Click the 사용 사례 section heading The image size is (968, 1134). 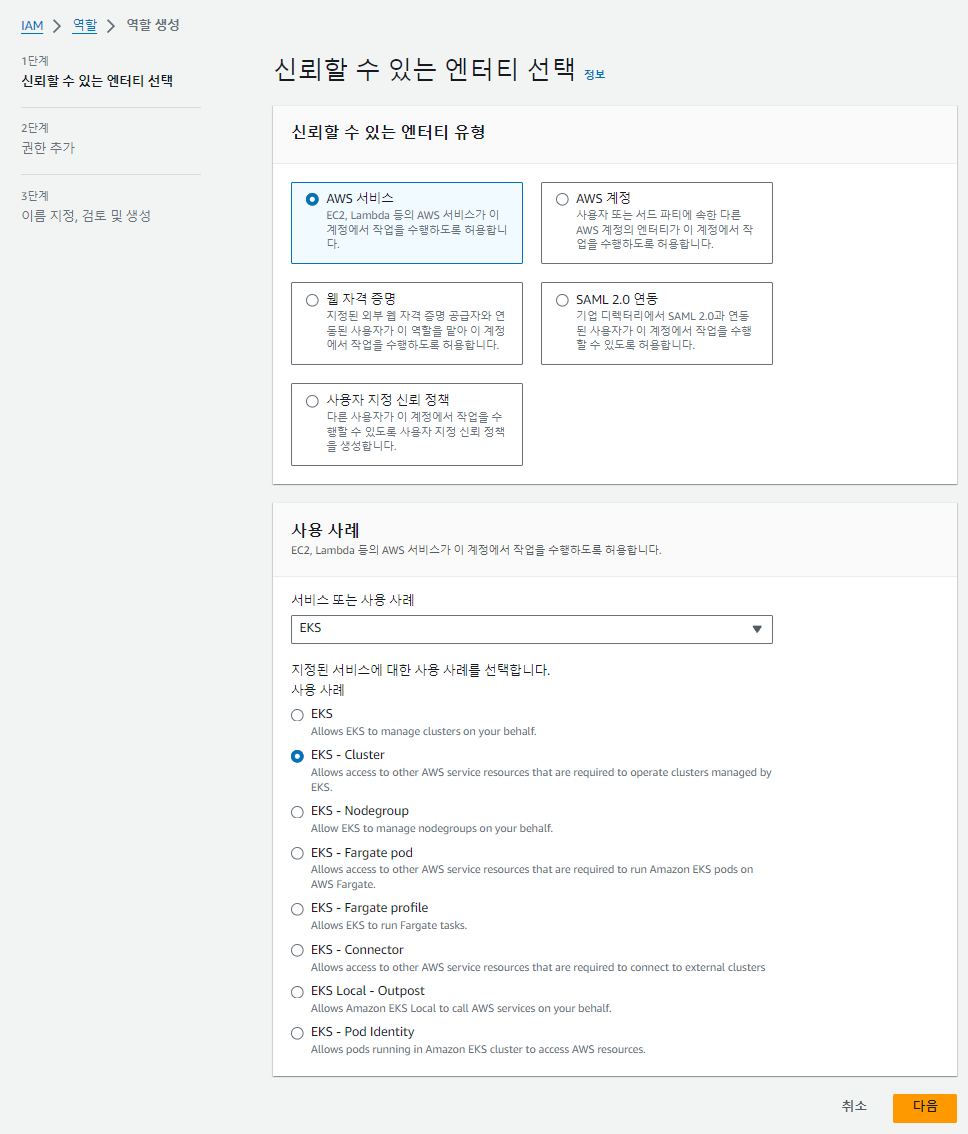(x=326, y=530)
